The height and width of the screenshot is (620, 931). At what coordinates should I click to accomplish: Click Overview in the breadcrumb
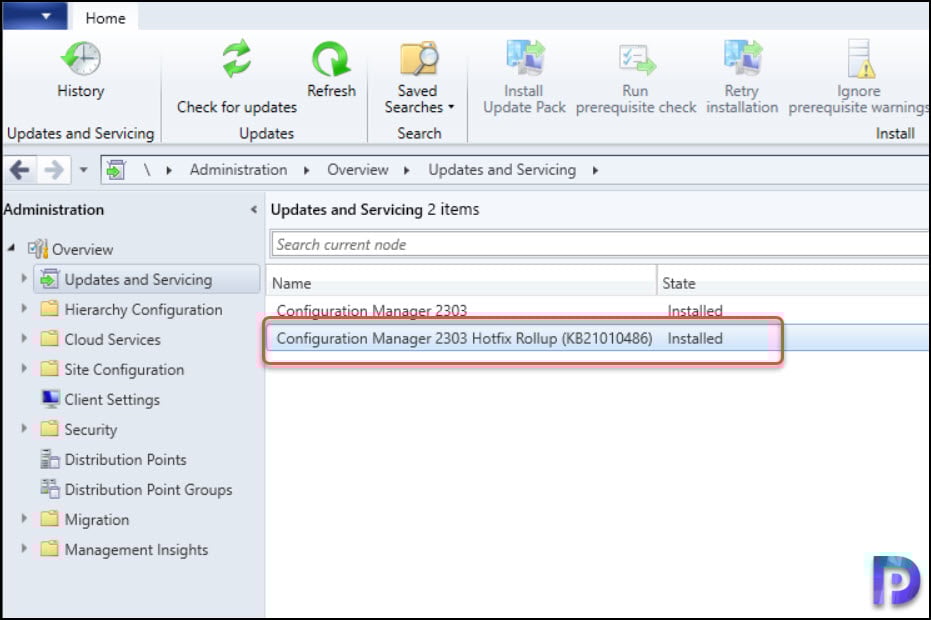point(357,170)
